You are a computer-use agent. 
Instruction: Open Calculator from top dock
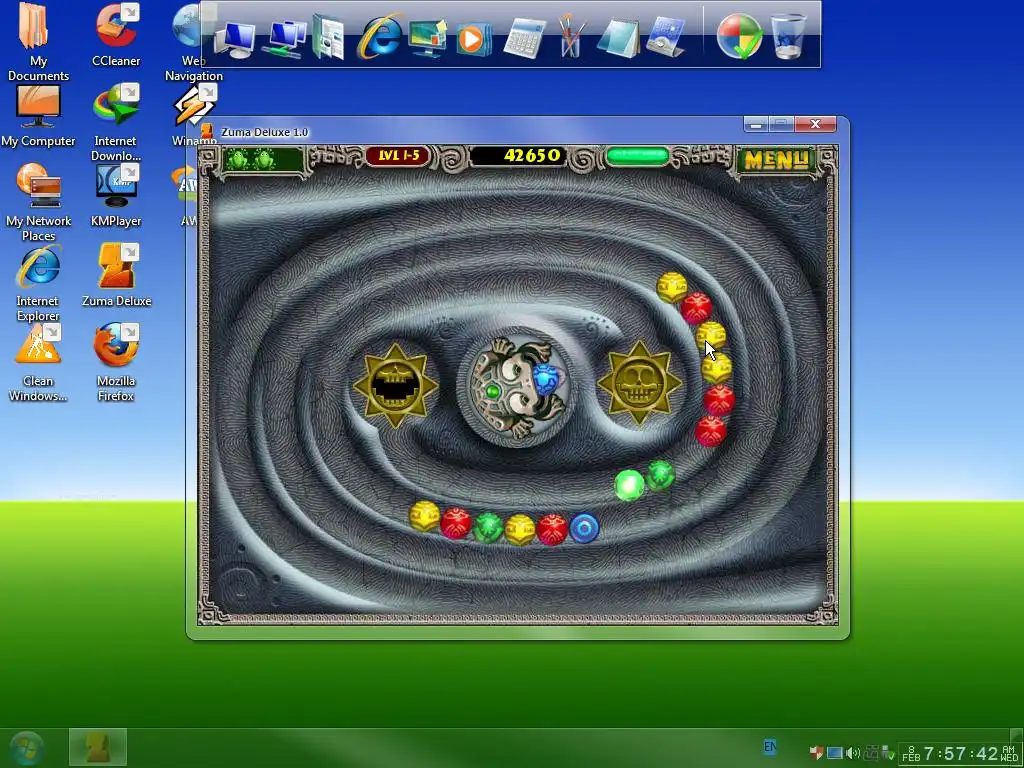[524, 39]
